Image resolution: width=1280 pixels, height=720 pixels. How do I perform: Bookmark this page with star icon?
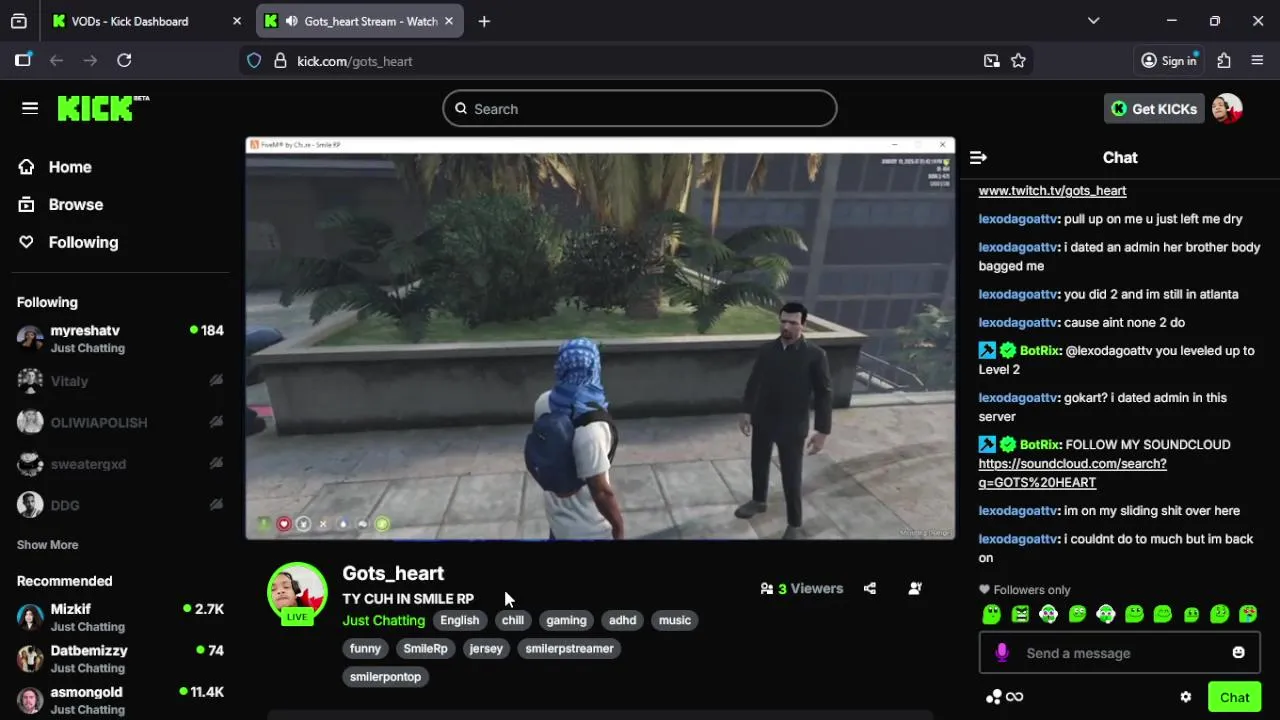pyautogui.click(x=1018, y=61)
